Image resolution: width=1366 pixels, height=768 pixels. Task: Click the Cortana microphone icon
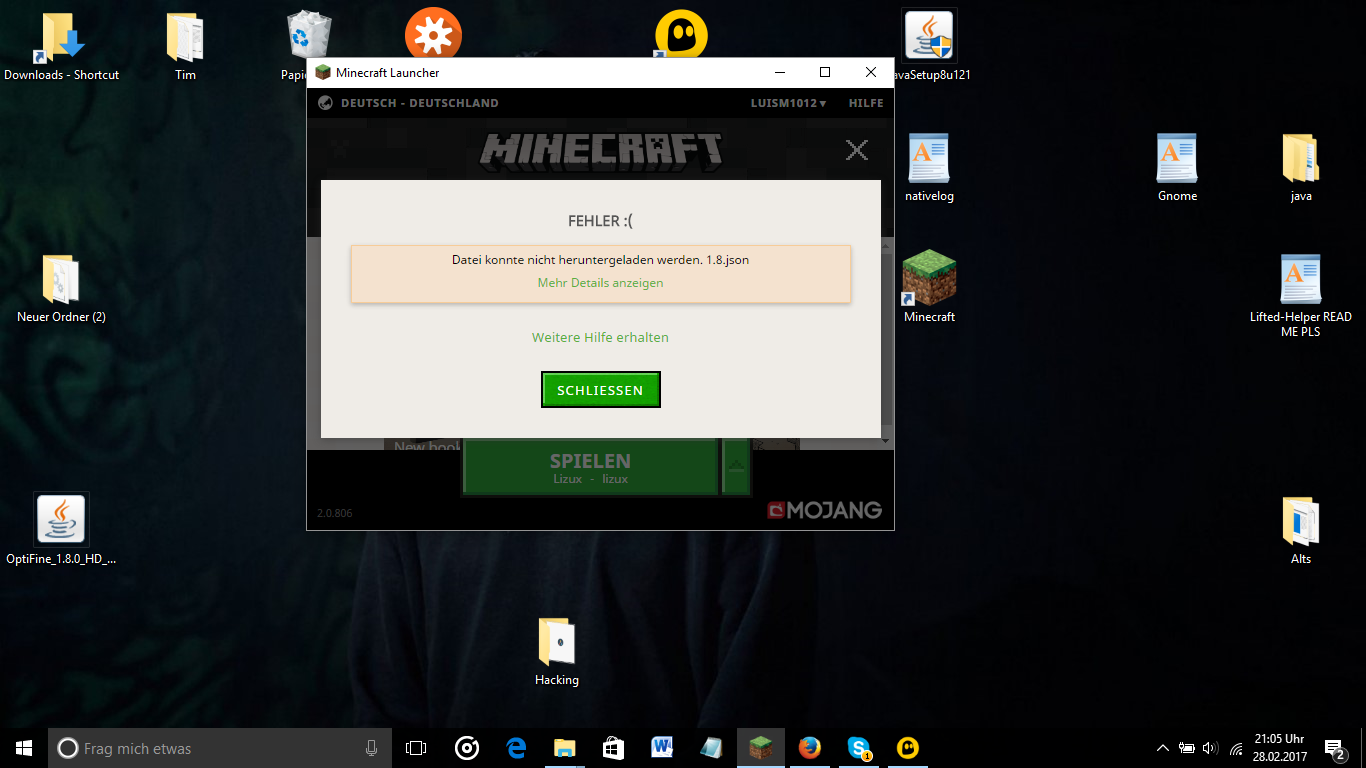[x=371, y=748]
